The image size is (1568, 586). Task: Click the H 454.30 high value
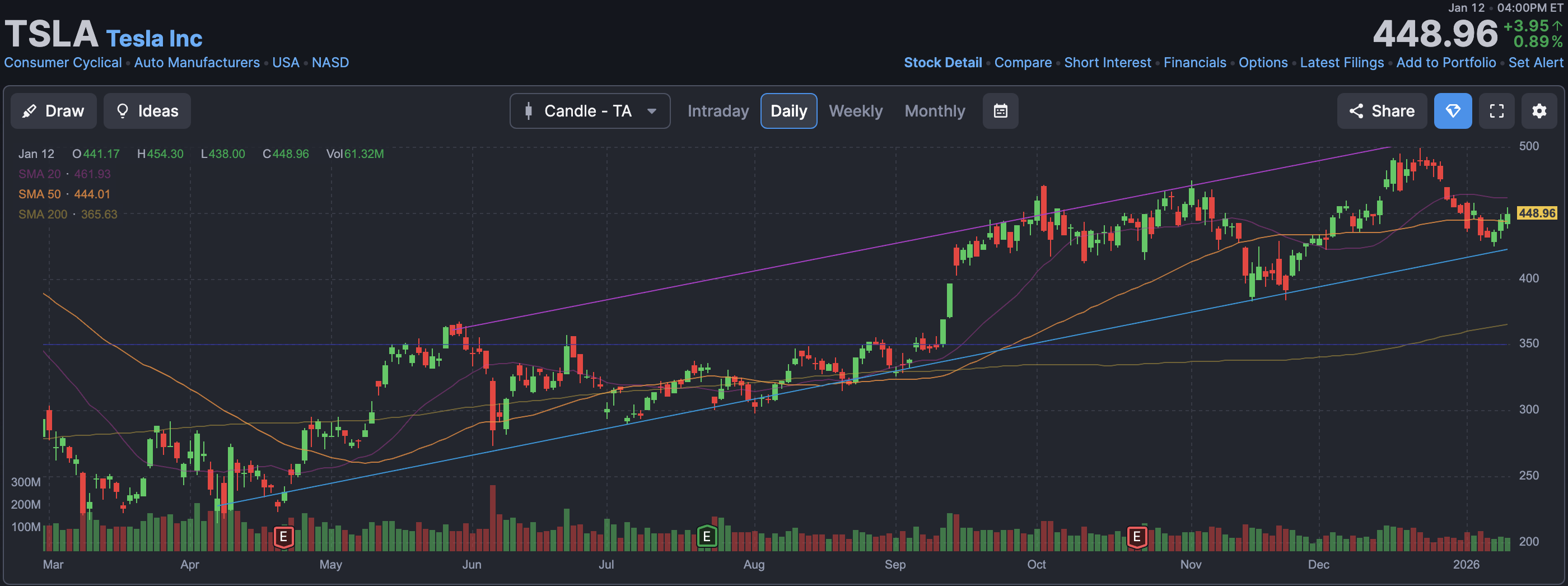coord(160,154)
